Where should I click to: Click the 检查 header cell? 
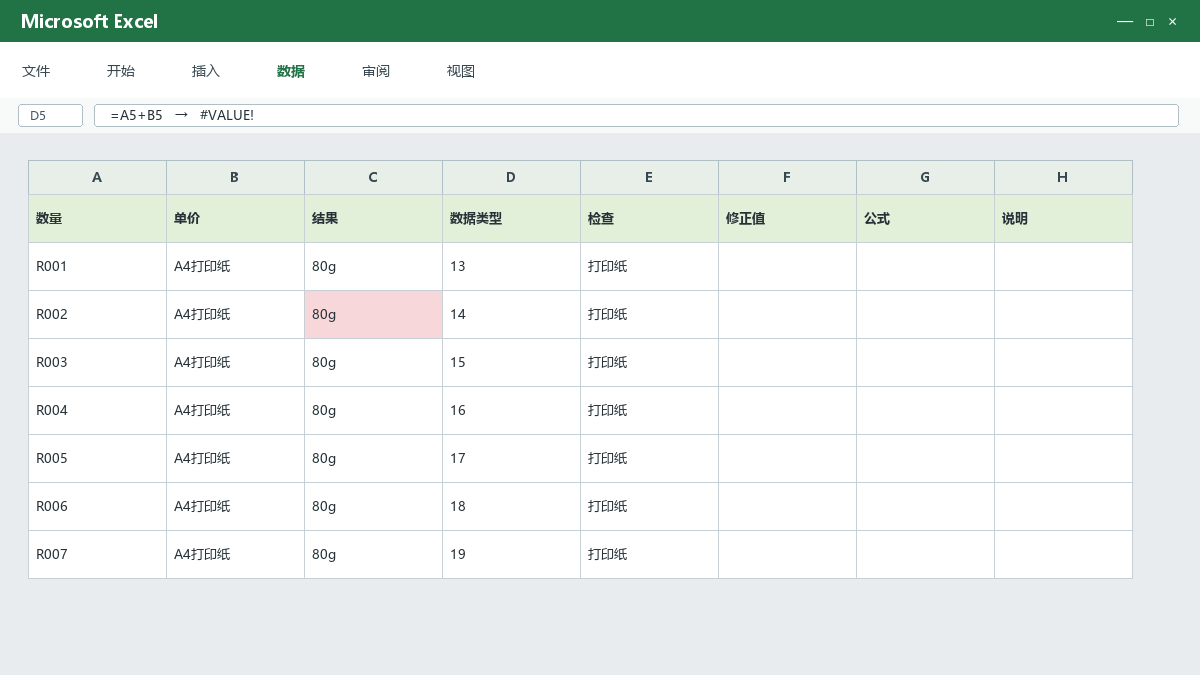tap(649, 218)
